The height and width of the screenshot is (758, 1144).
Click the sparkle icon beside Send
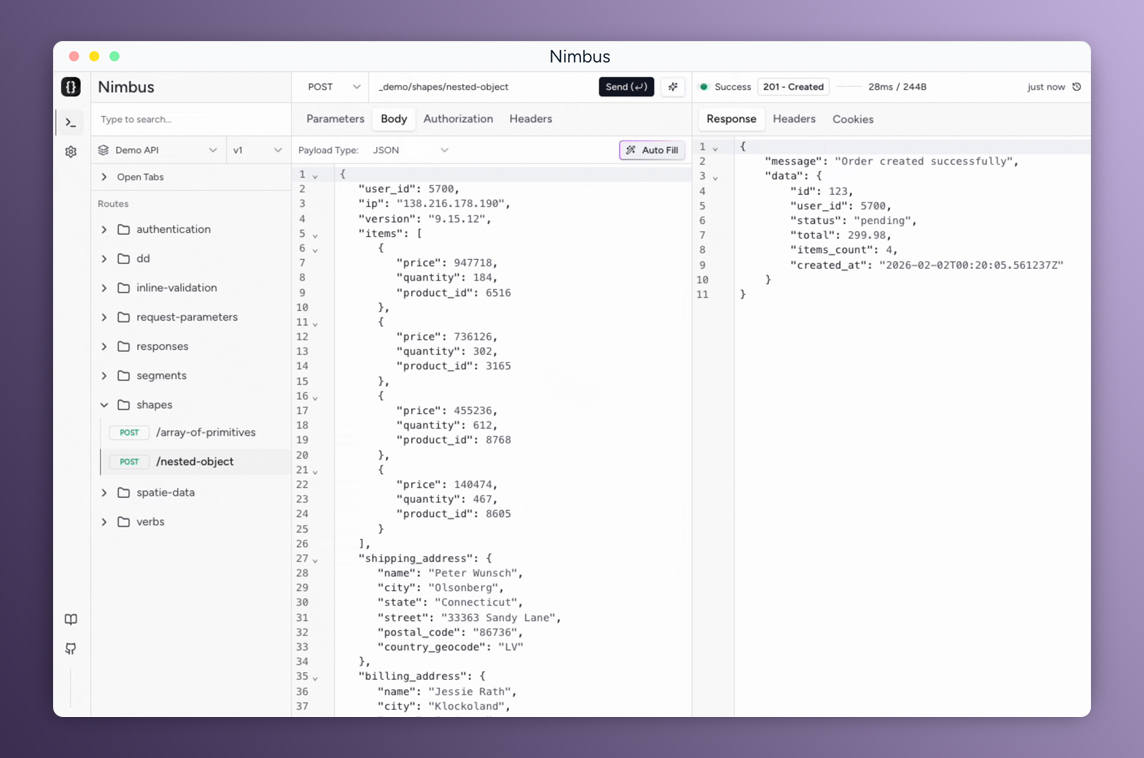[673, 87]
